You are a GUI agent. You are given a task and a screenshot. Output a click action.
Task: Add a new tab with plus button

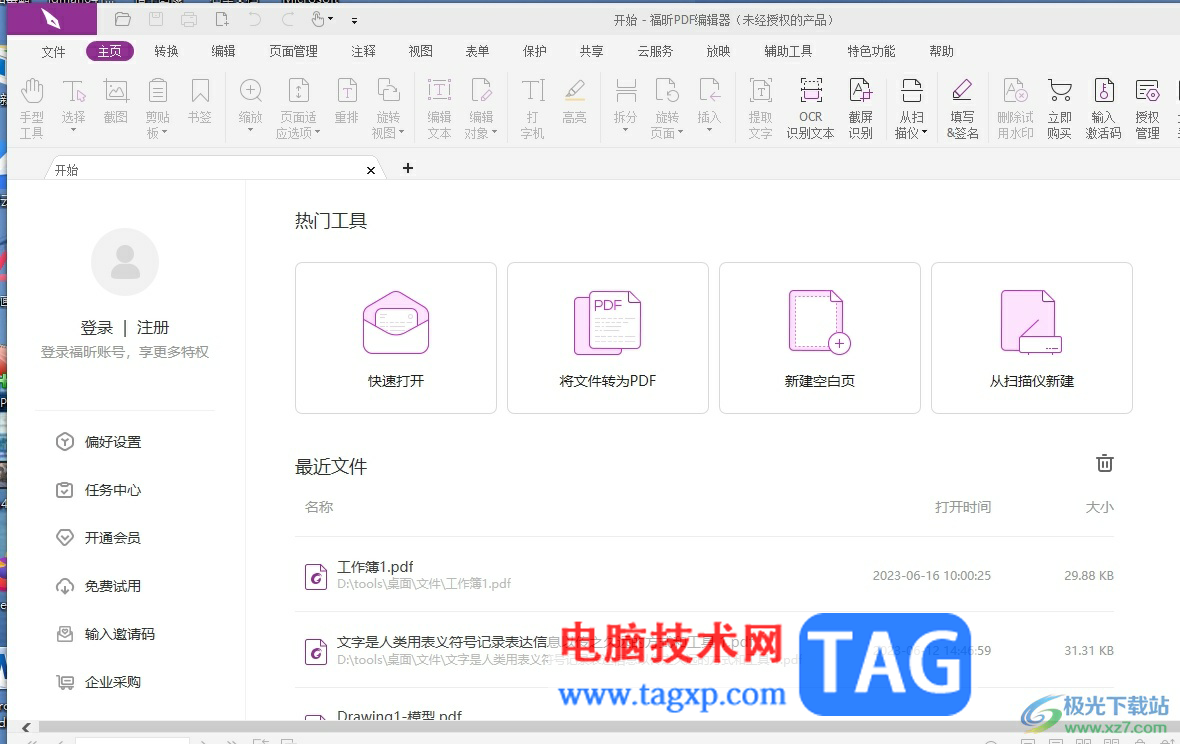[408, 169]
